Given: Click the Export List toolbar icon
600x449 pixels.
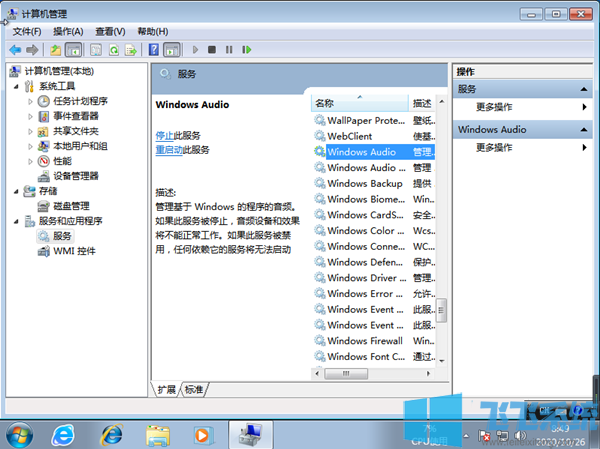Looking at the screenshot, I should (x=130, y=50).
